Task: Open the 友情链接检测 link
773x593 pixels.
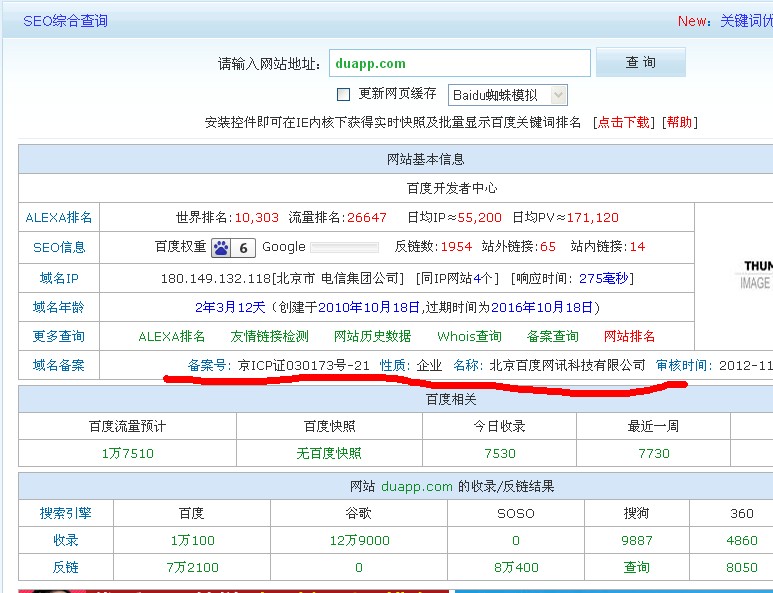Action: point(270,337)
